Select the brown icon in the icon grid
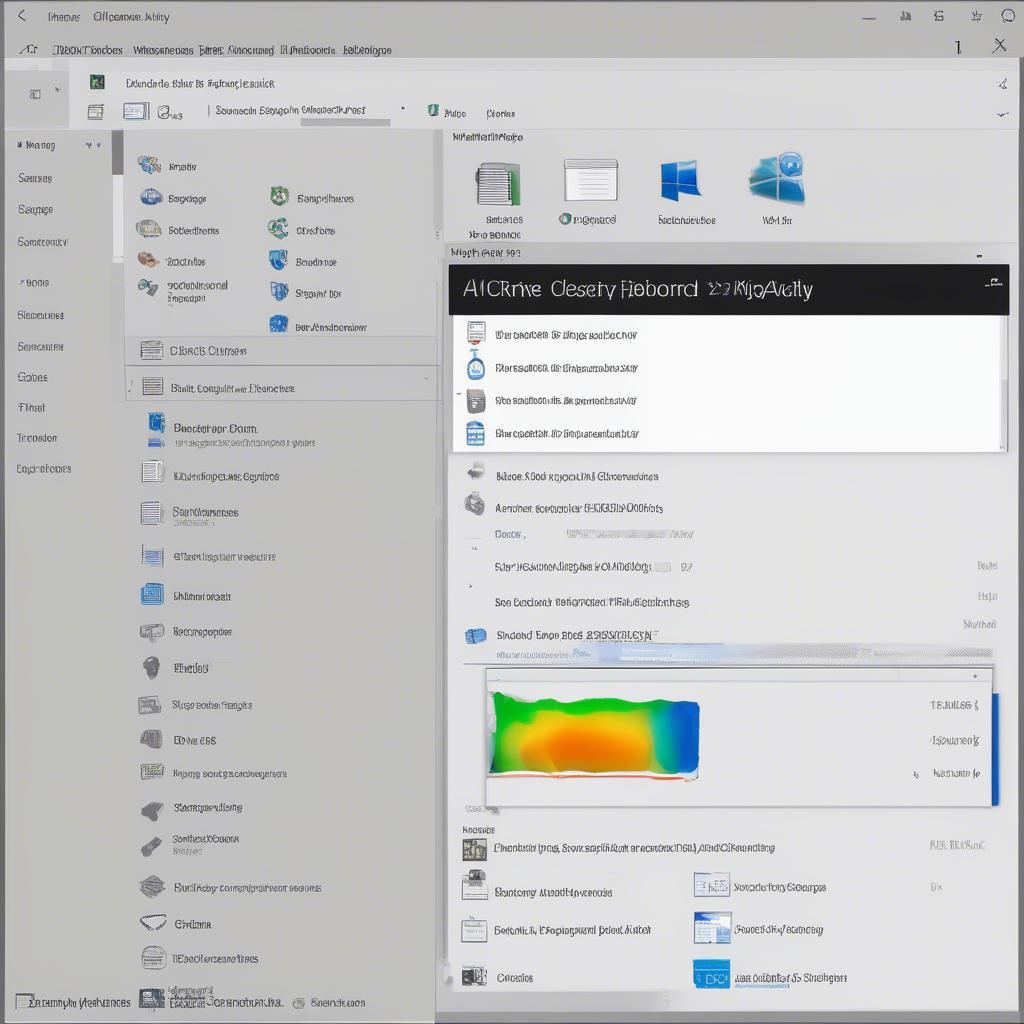1024x1024 pixels. pos(148,260)
